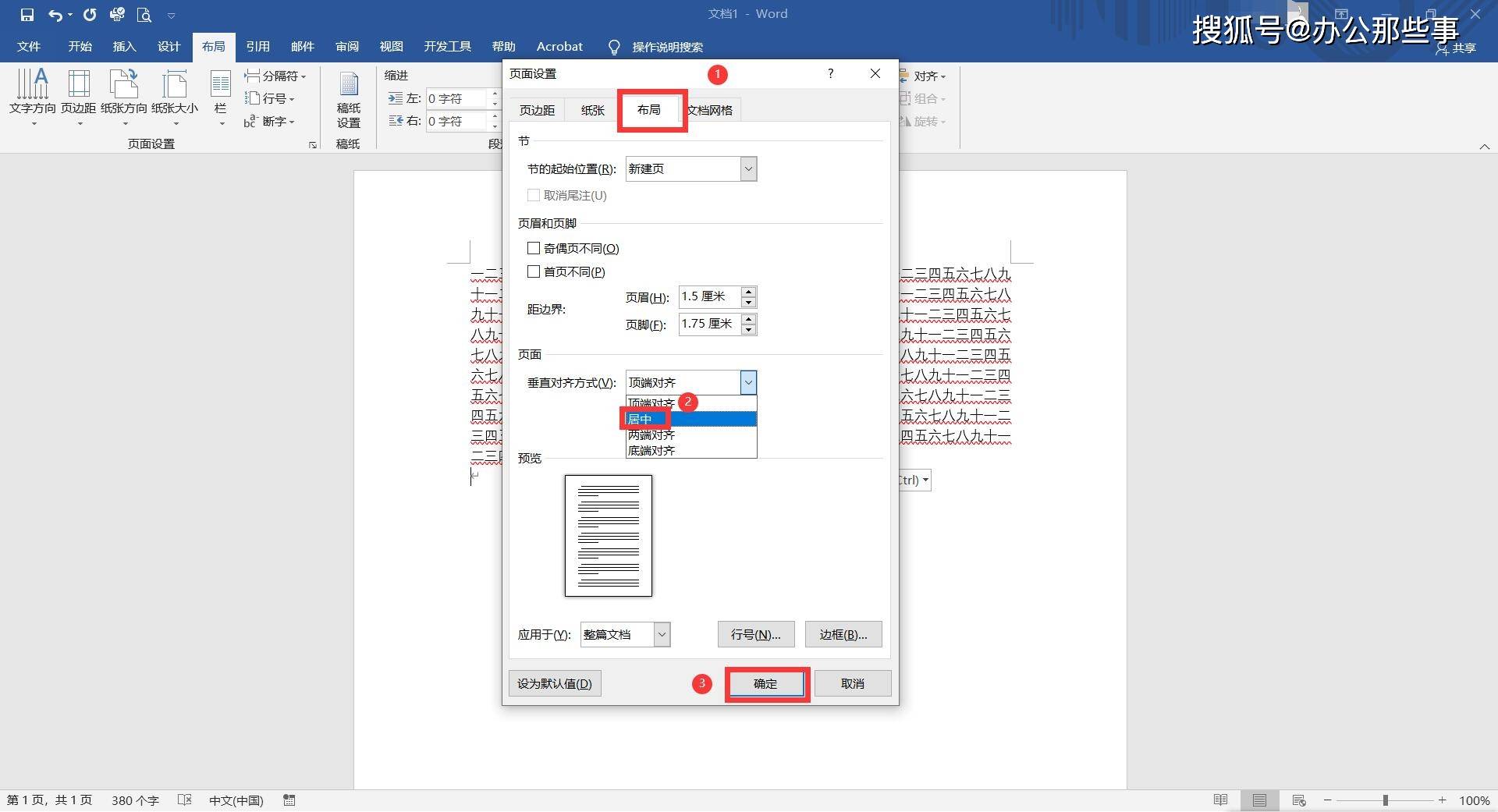Switch to Web Layout view in status bar
This screenshot has width=1498, height=812.
coord(1299,800)
